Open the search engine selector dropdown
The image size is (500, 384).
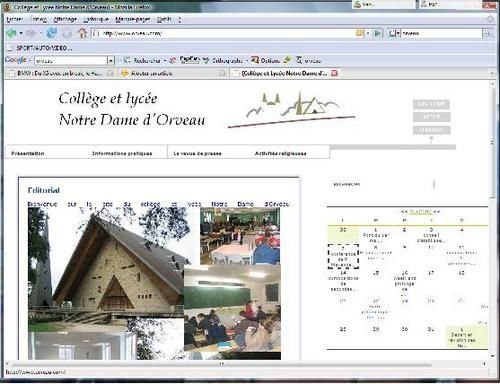point(394,33)
